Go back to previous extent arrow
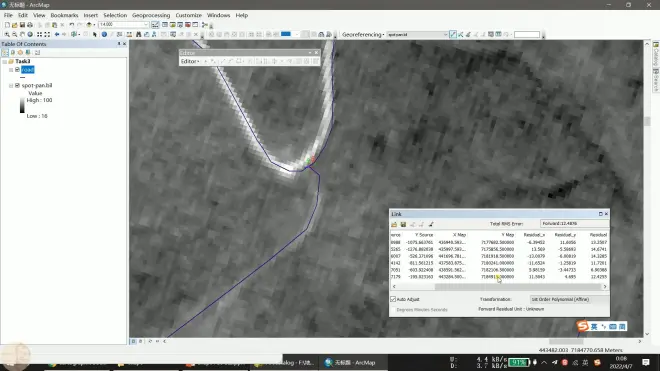This screenshot has width=660, height=371. pos(57,35)
